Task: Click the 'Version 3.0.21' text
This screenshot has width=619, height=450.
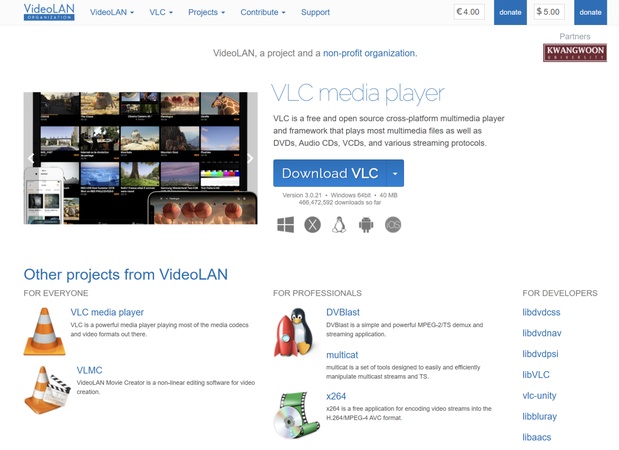Action: 302,195
